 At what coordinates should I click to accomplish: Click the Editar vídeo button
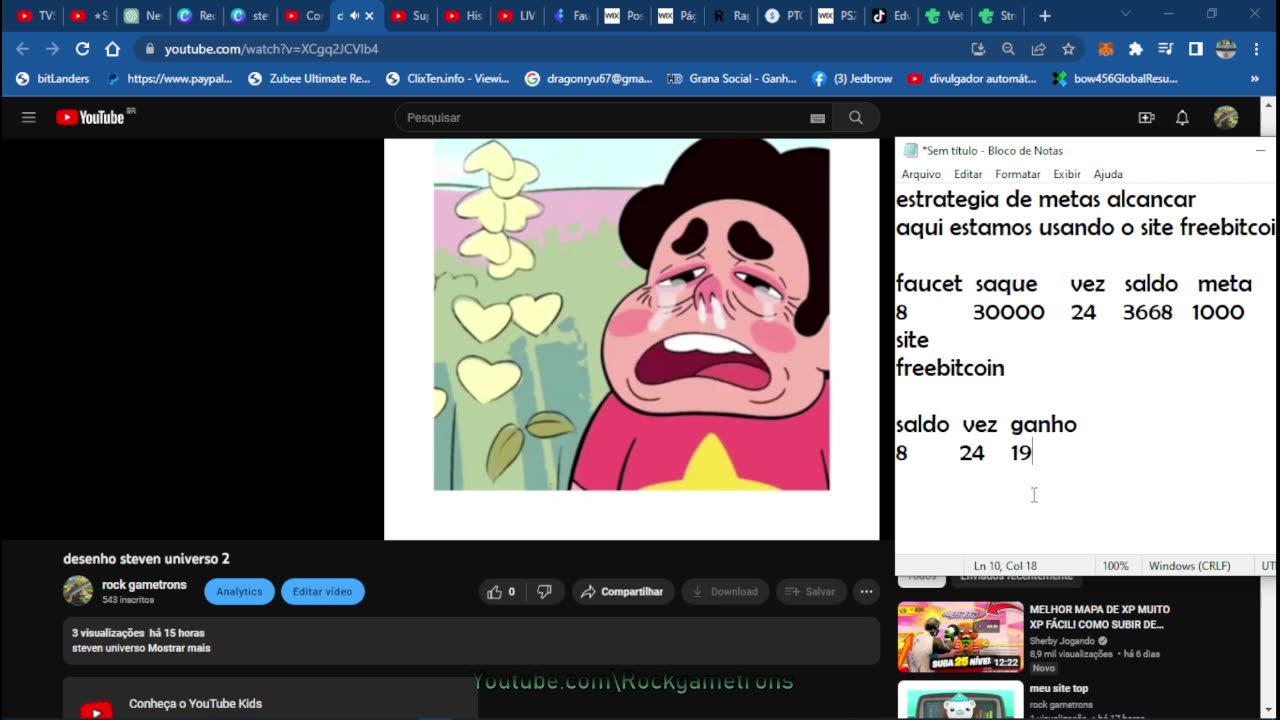tap(322, 591)
